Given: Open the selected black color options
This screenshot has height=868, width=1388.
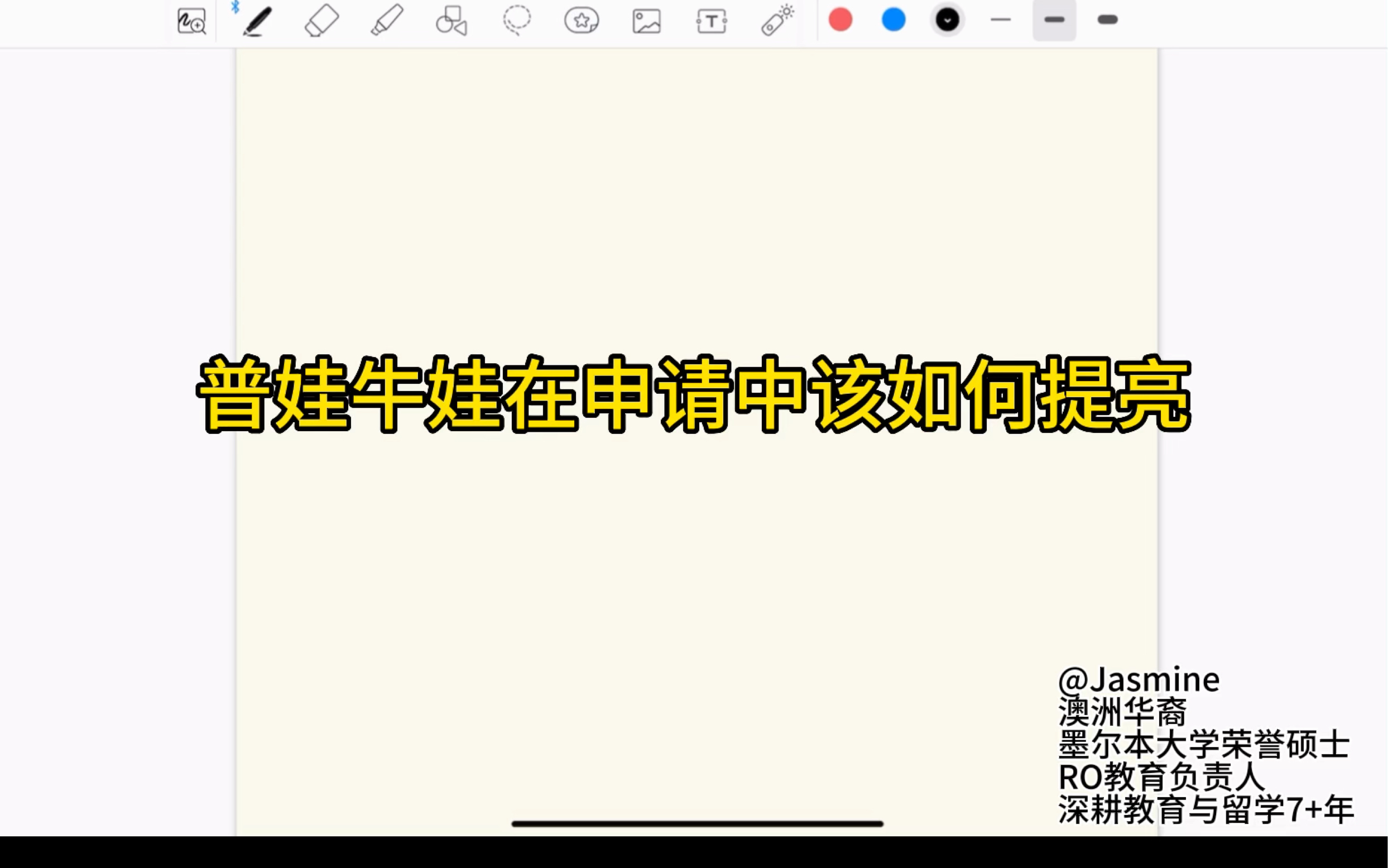Looking at the screenshot, I should point(947,20).
